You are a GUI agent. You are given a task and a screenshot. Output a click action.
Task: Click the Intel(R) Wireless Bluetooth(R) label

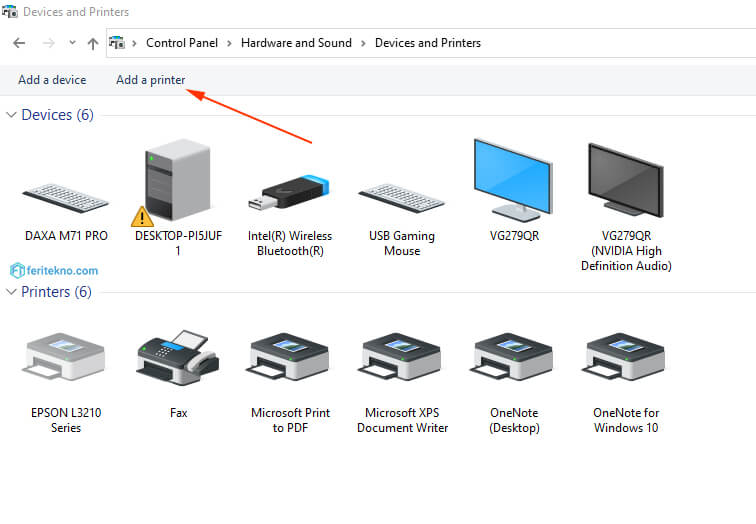click(x=290, y=243)
